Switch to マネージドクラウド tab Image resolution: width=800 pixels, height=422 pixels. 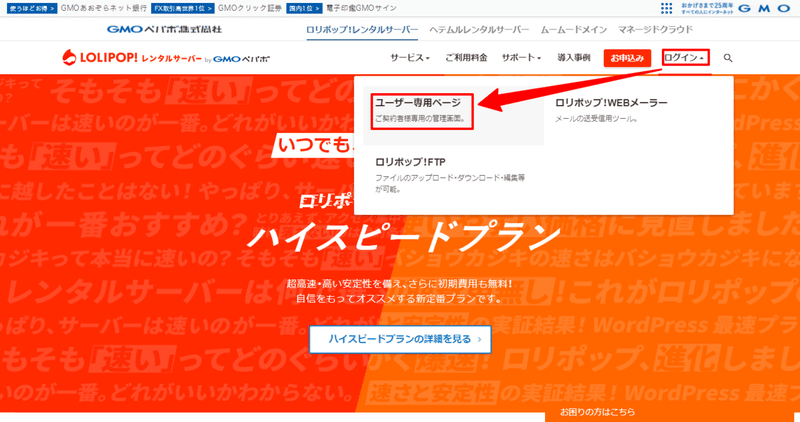click(656, 30)
